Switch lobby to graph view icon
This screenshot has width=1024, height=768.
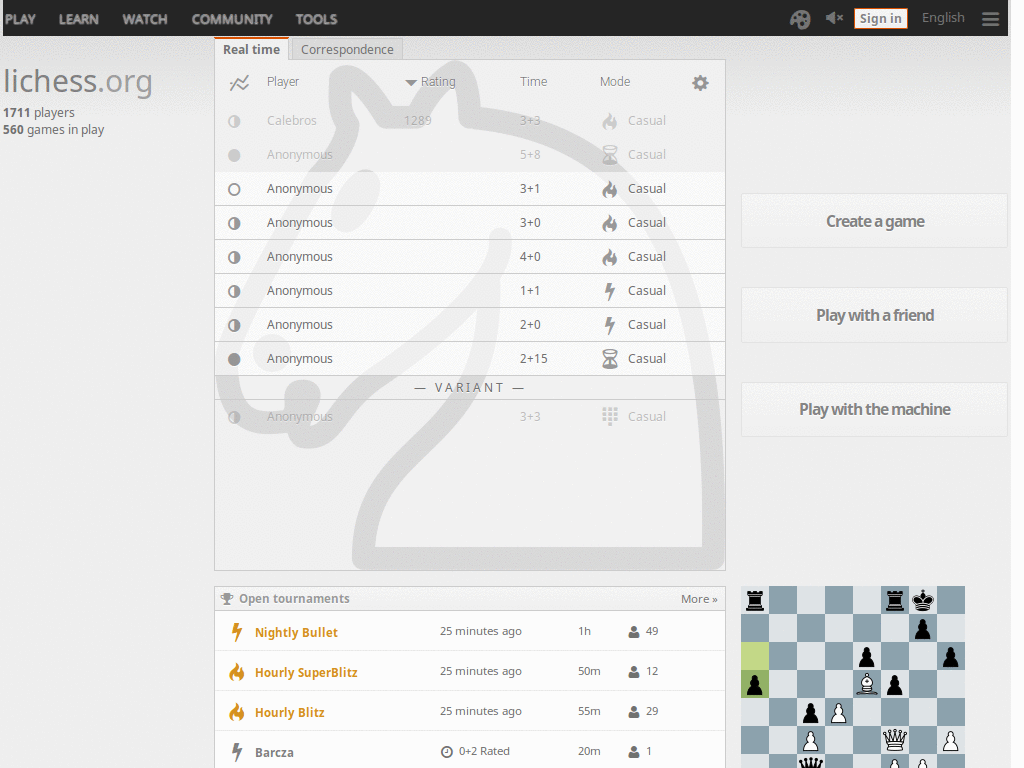[x=239, y=83]
